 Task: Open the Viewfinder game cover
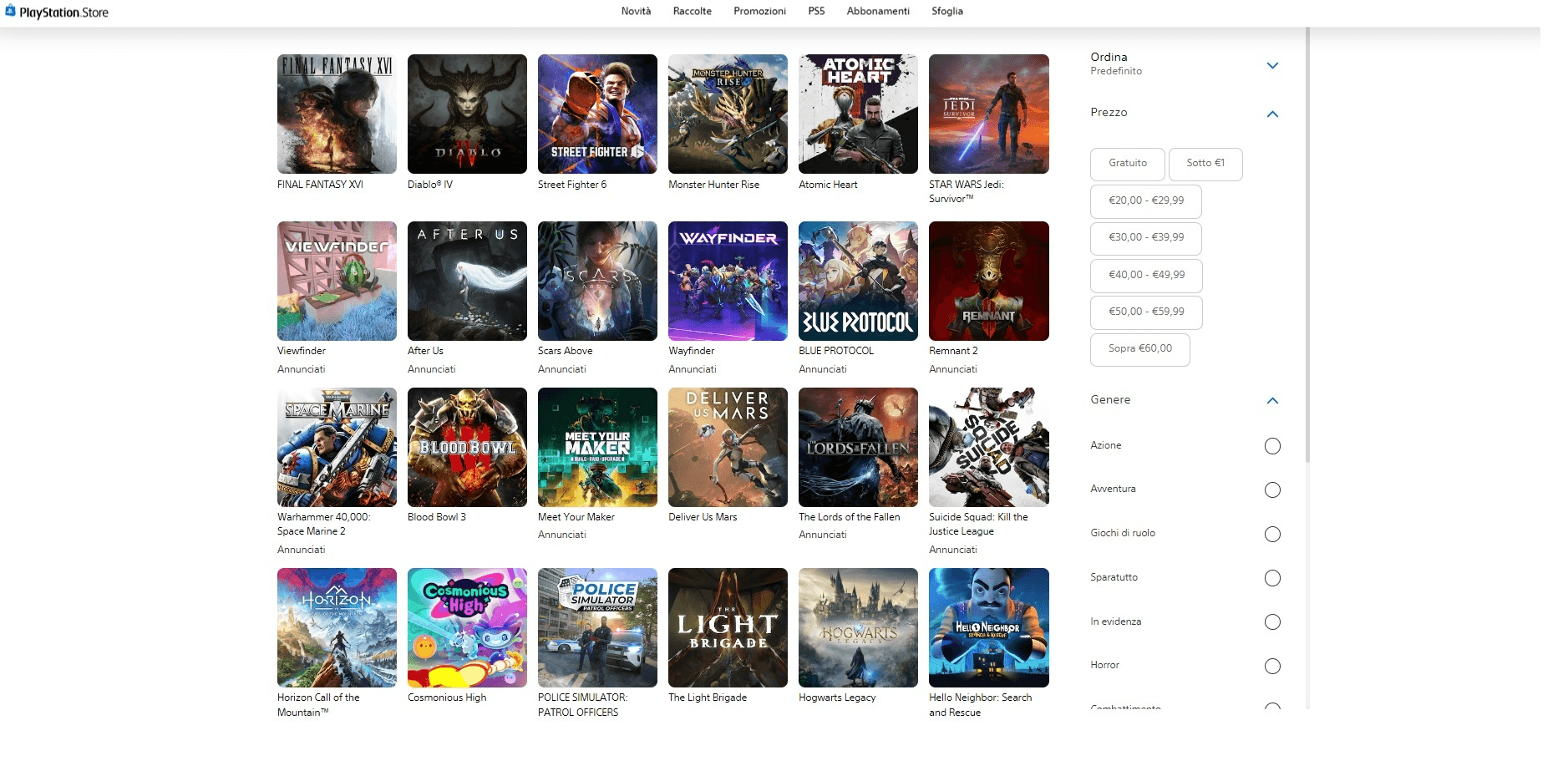tap(337, 281)
